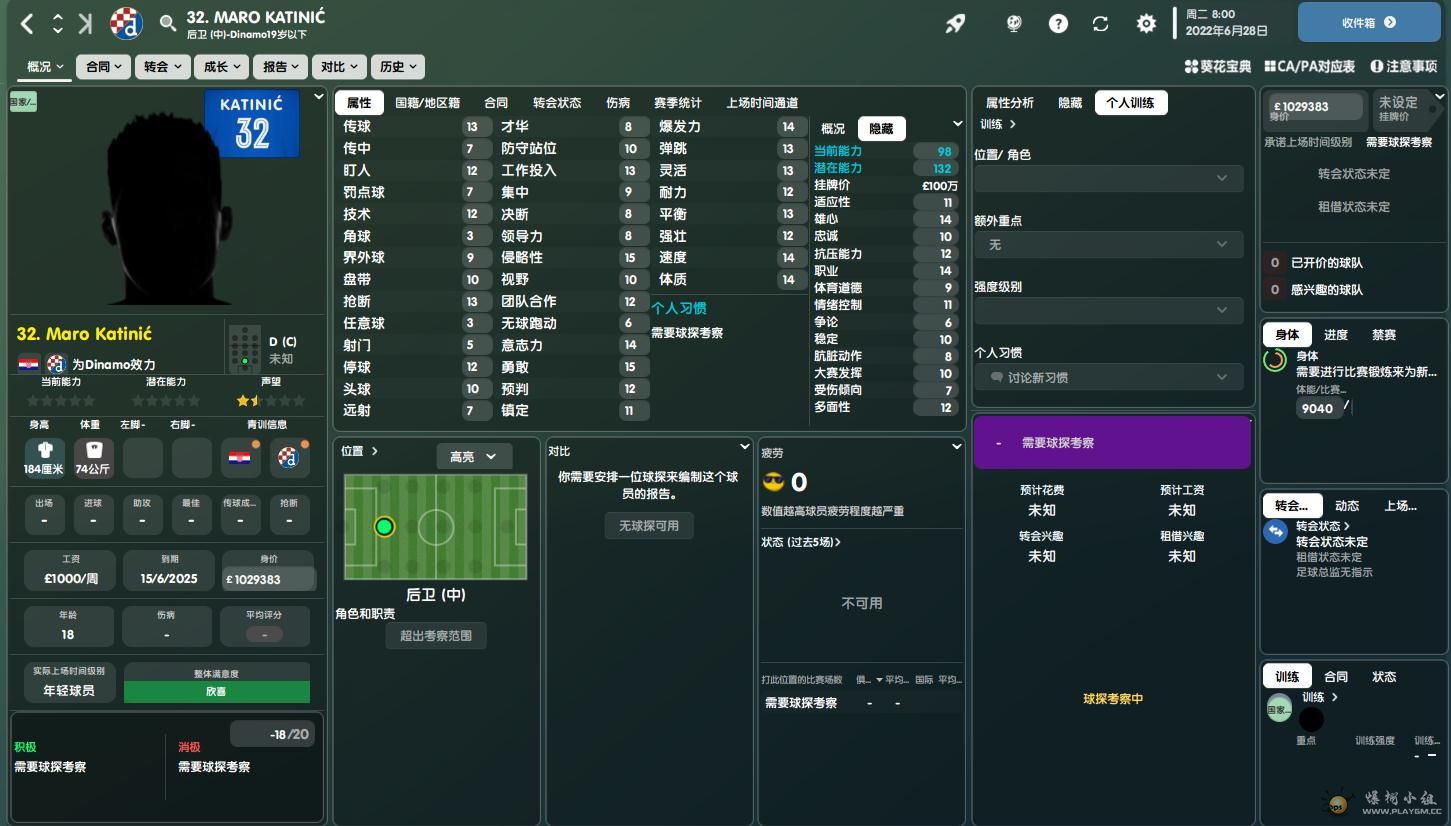1451x826 pixels.
Task: Select the 概况 toggle in ability panel
Action: (x=833, y=128)
